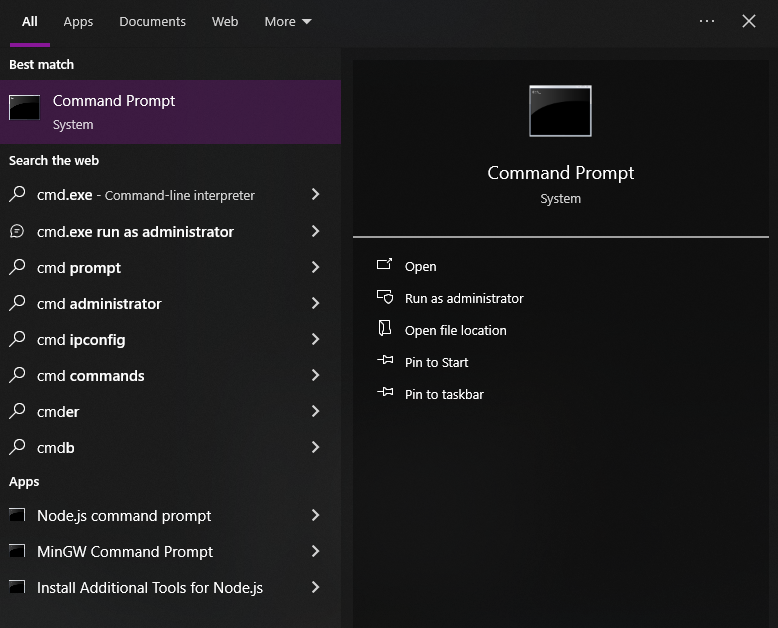Click the search icon beside cmd commands
Screen dimensions: 778x628
17,375
